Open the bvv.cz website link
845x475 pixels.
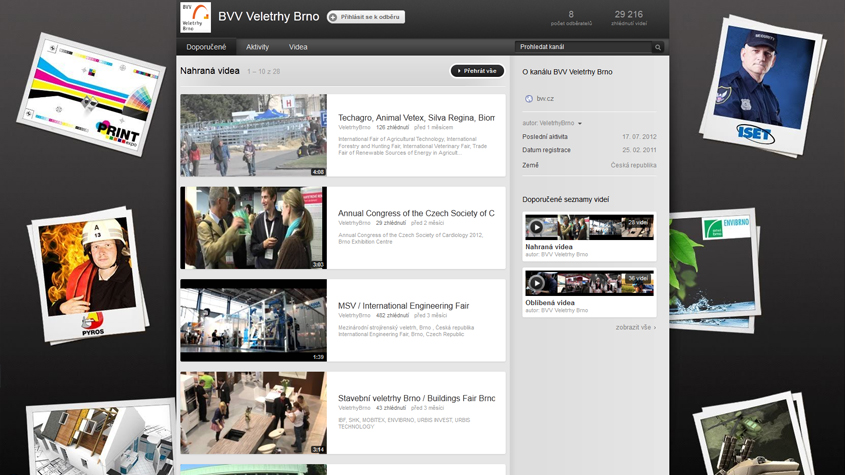pos(545,99)
